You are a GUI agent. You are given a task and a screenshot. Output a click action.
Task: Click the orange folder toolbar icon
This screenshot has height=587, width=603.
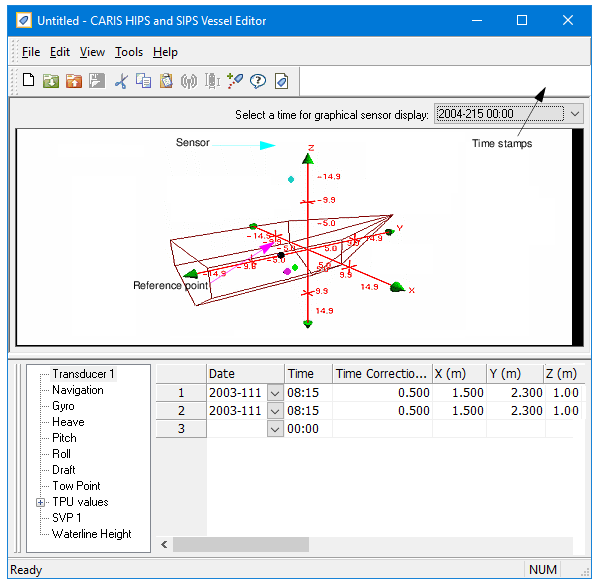pos(73,81)
